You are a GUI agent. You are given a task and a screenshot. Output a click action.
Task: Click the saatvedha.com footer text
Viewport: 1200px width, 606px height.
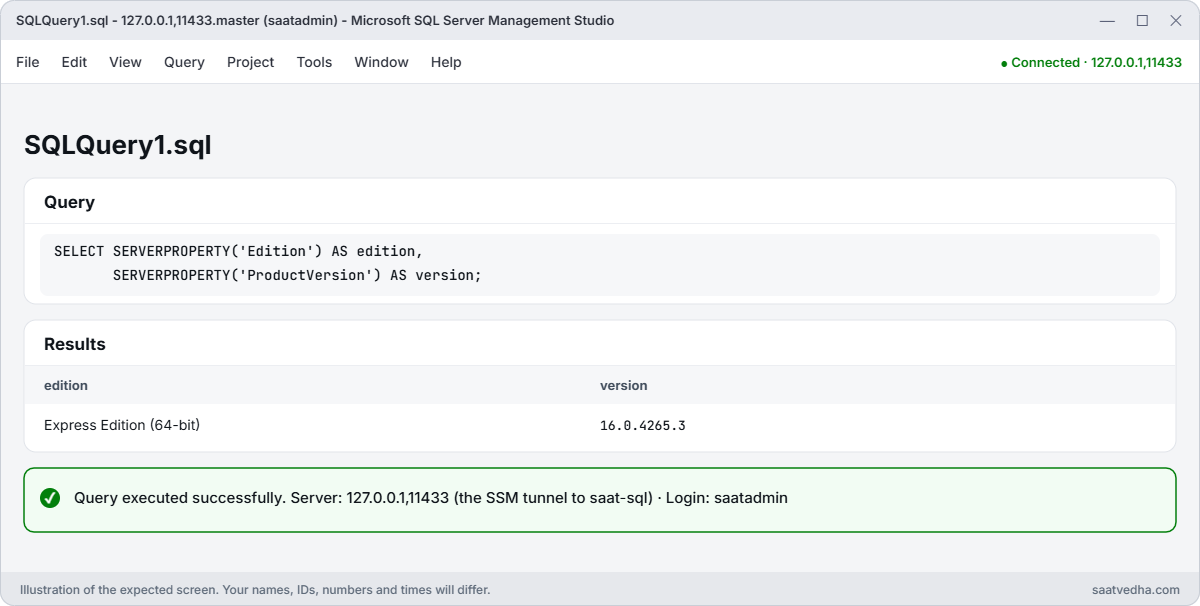(1136, 590)
